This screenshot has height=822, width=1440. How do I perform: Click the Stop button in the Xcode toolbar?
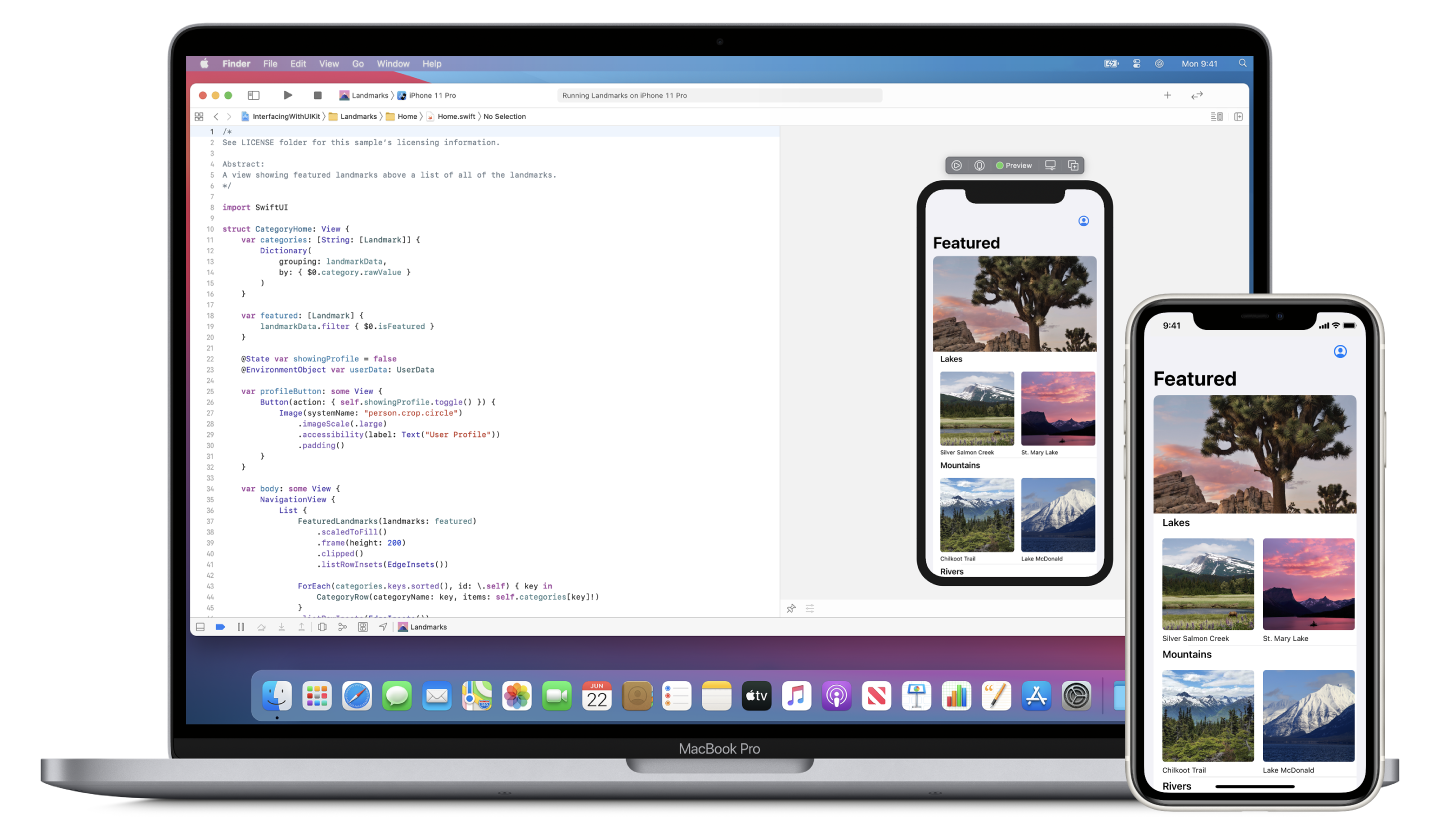coord(317,95)
